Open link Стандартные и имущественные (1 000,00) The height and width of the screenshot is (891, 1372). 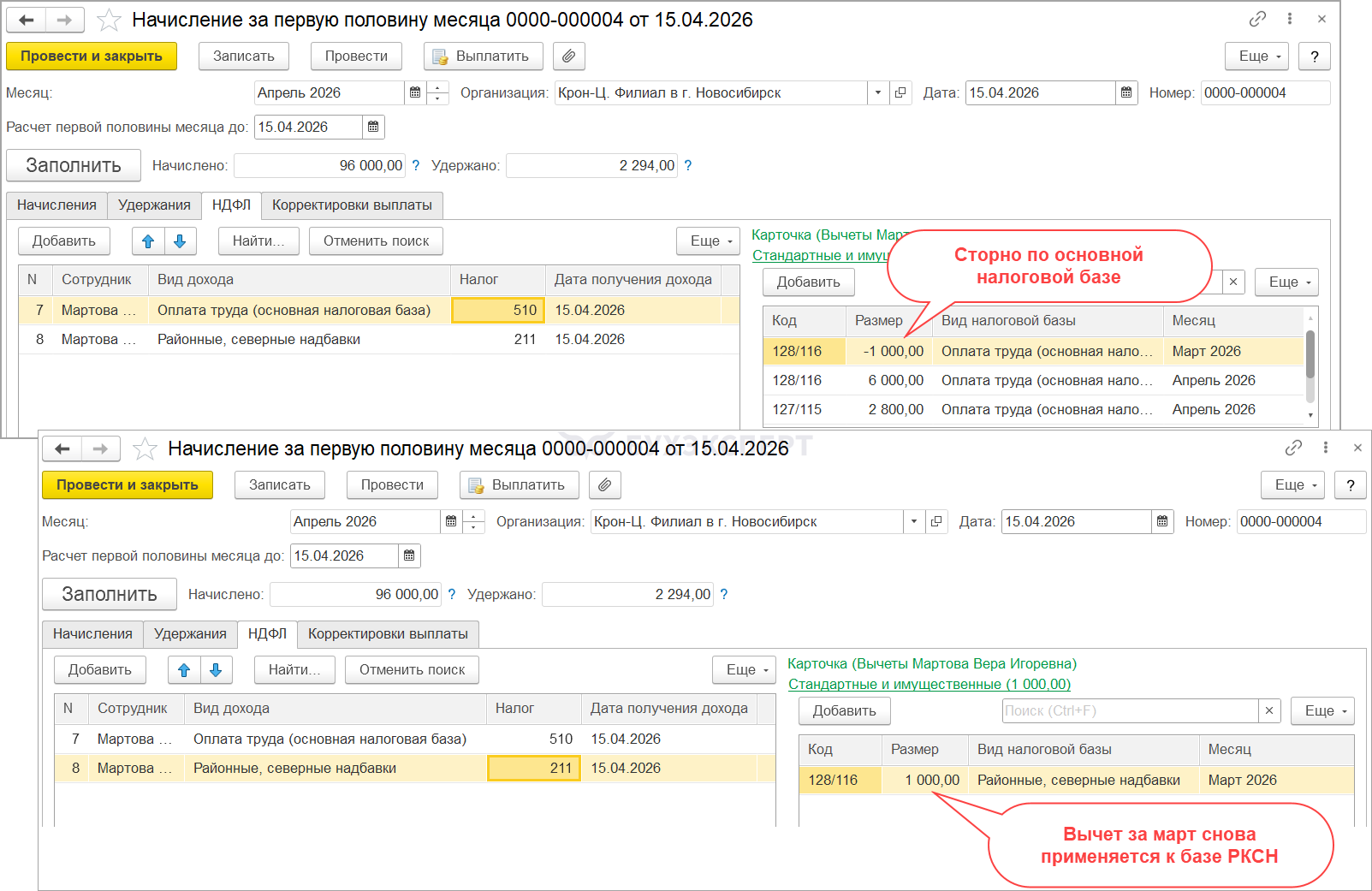(929, 684)
